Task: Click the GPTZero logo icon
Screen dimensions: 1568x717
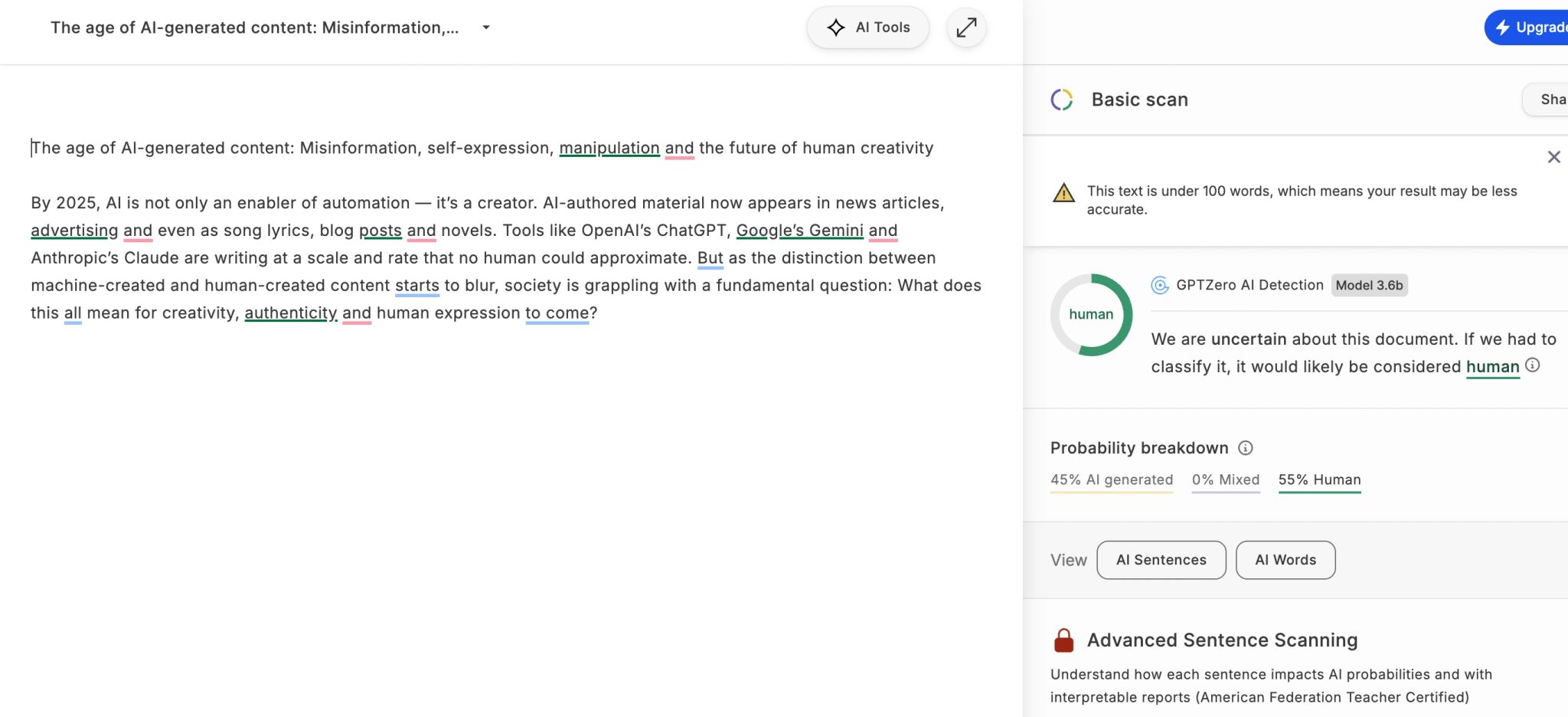Action: click(1160, 285)
